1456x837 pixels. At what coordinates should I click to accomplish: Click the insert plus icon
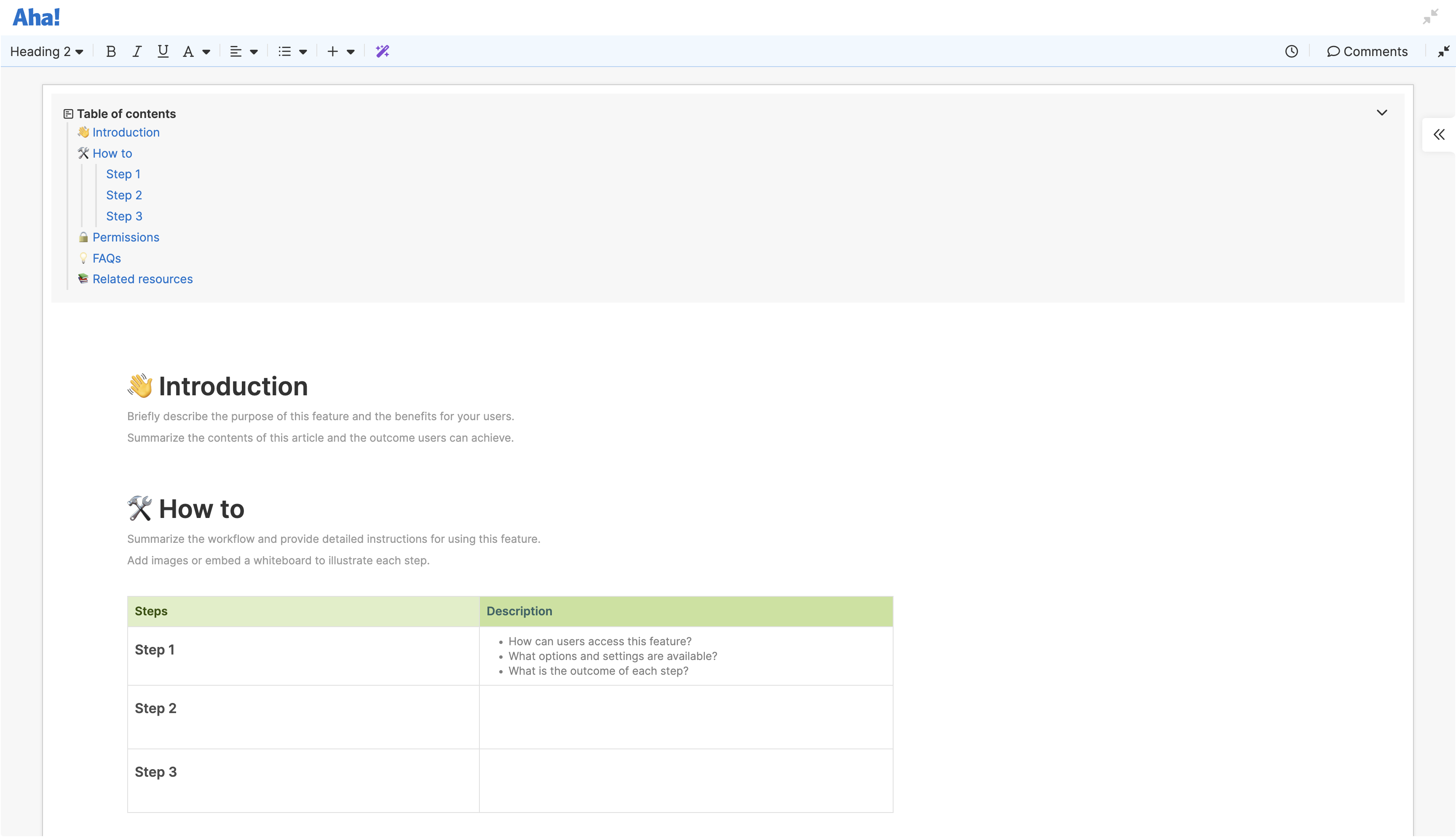(x=332, y=51)
